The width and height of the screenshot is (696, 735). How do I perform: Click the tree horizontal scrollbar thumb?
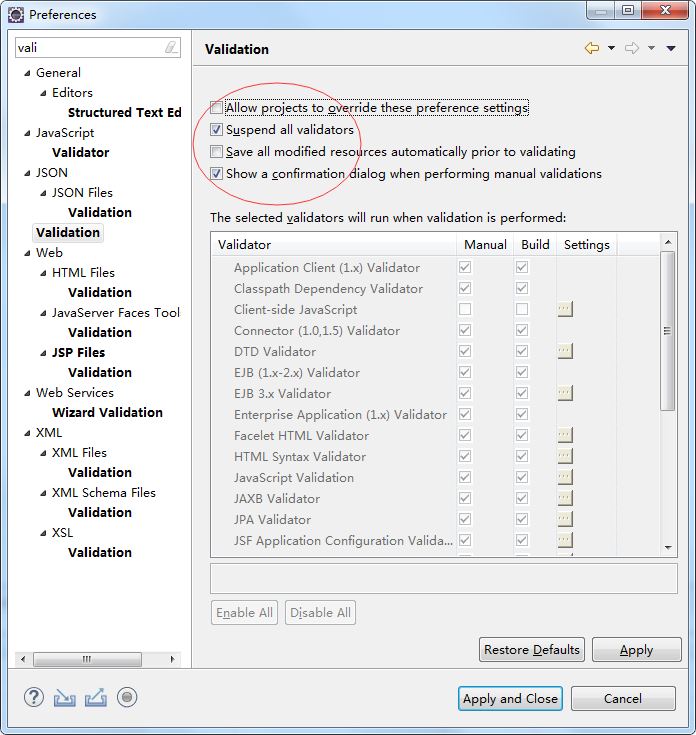pyautogui.click(x=88, y=659)
